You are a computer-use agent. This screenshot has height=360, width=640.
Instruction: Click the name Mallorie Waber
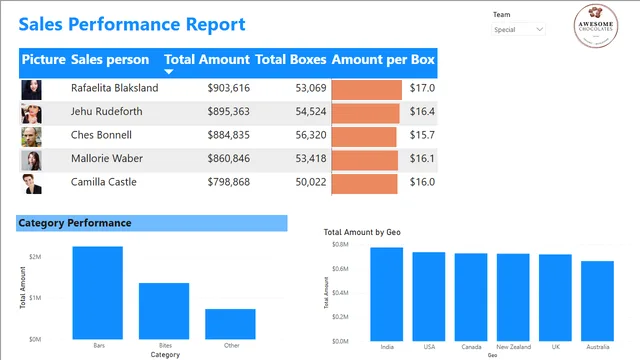pos(107,158)
